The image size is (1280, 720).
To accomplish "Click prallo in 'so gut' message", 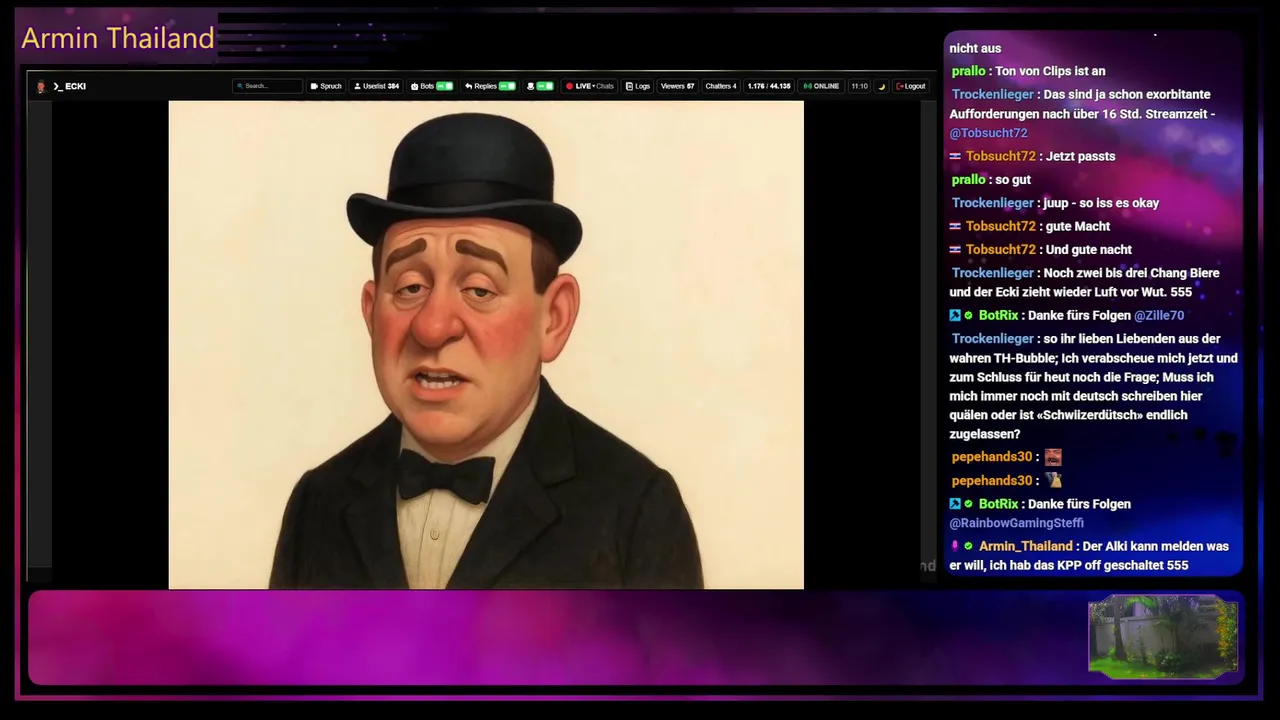I will click(968, 180).
